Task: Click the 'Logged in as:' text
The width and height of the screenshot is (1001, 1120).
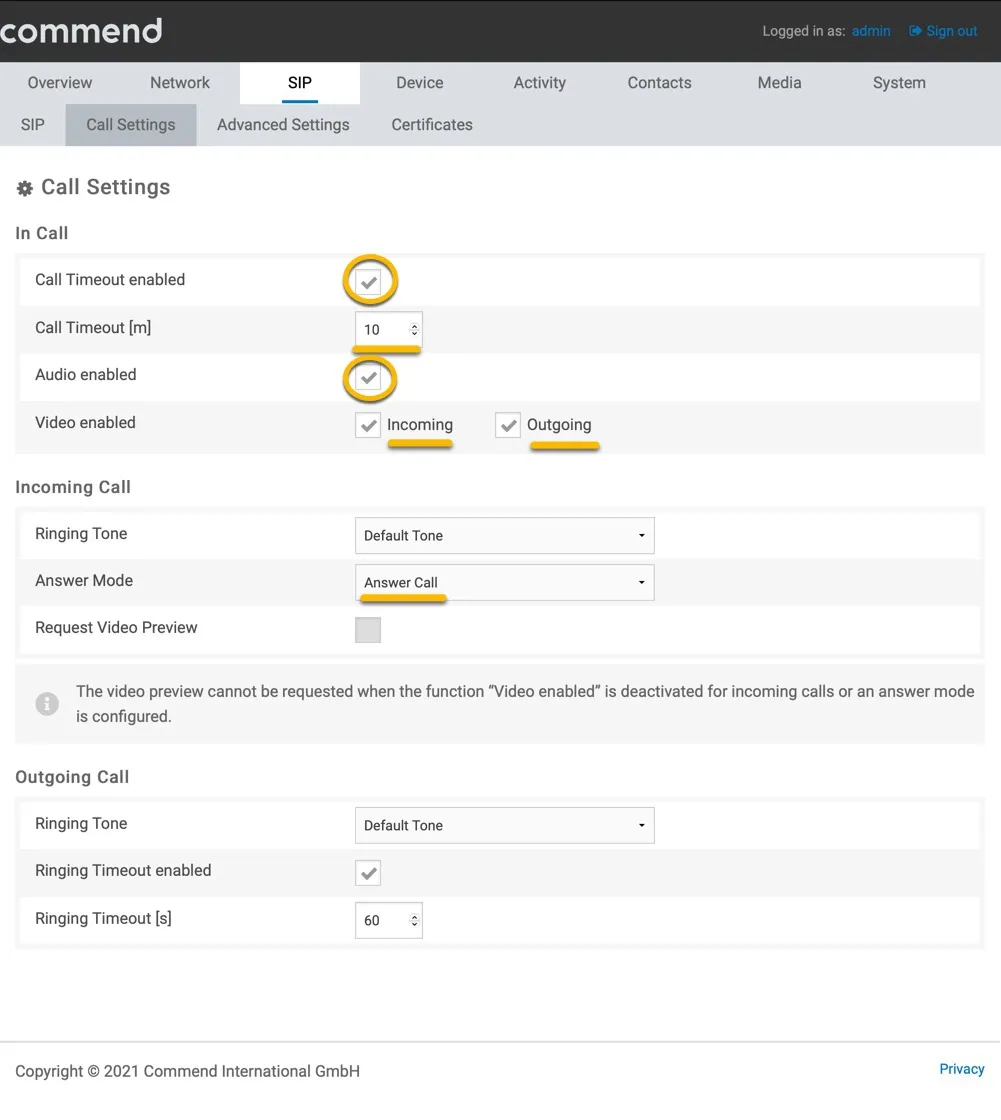Action: point(804,31)
